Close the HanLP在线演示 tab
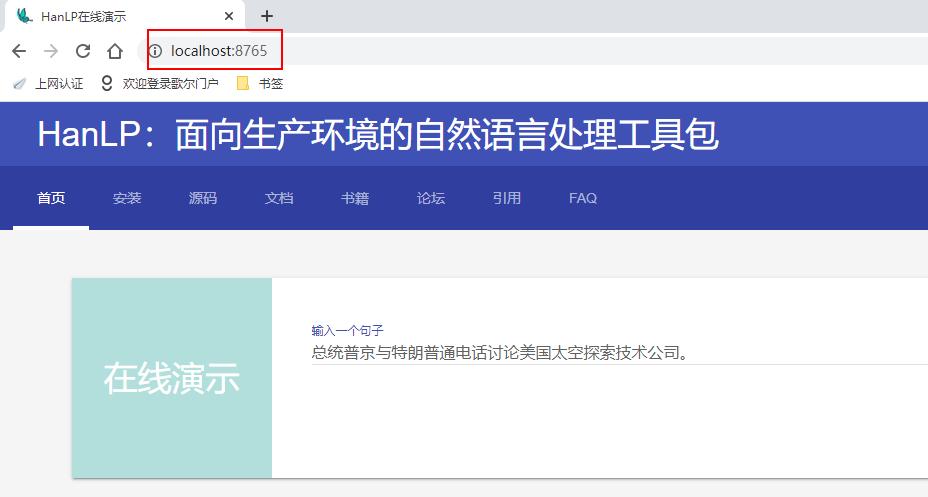 228,16
